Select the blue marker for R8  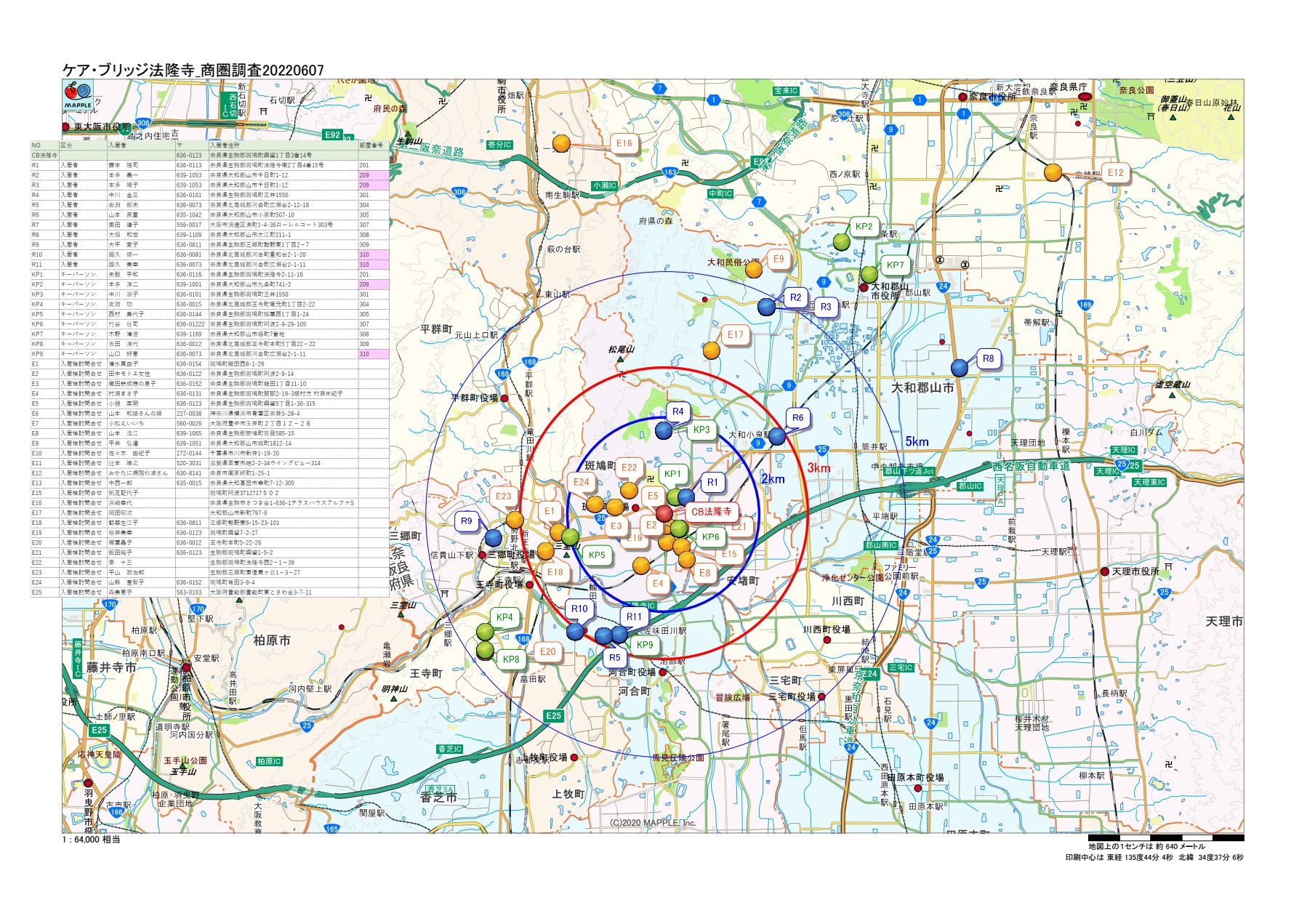960,368
